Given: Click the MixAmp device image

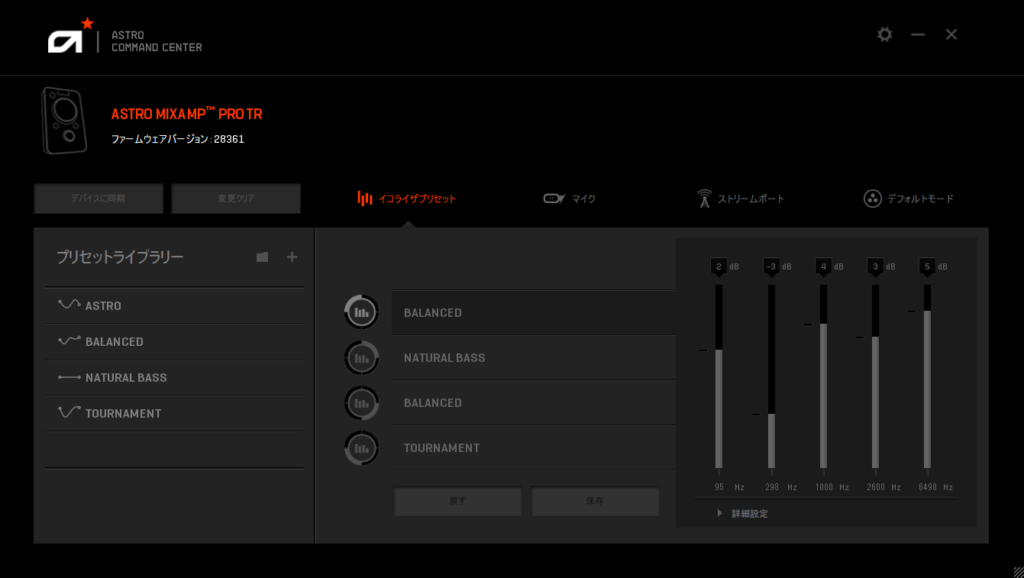Looking at the screenshot, I should click(x=65, y=120).
